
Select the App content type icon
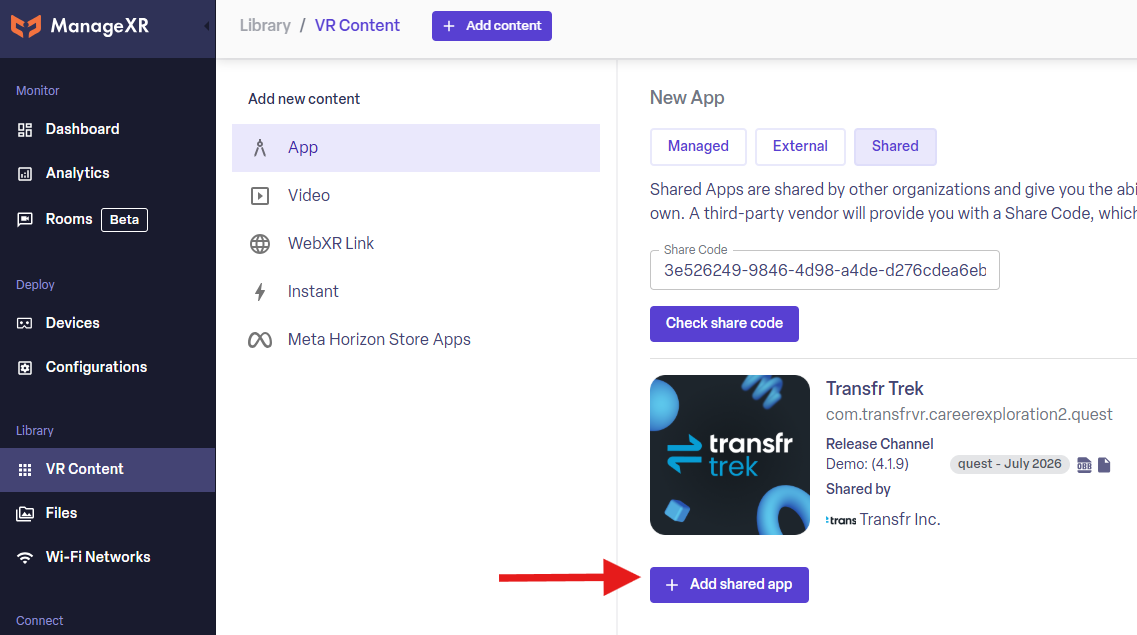260,148
